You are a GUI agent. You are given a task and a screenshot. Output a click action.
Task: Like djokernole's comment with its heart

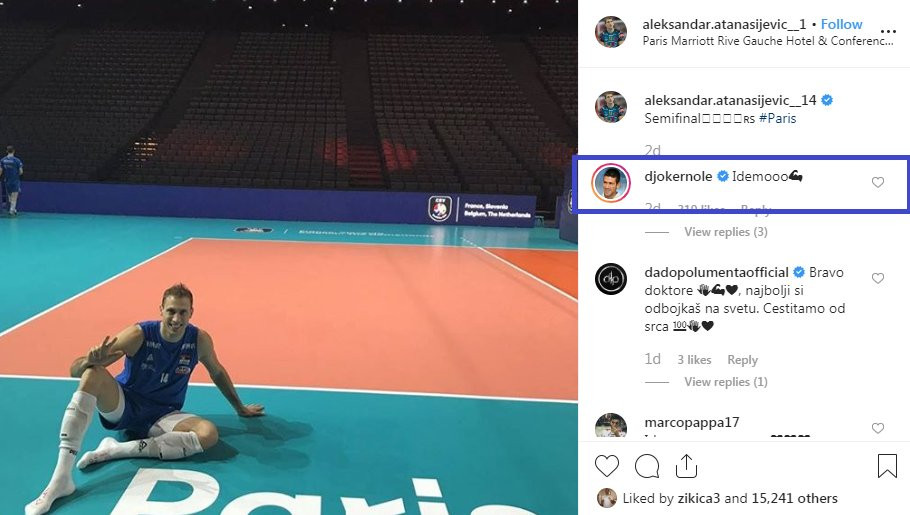click(878, 182)
